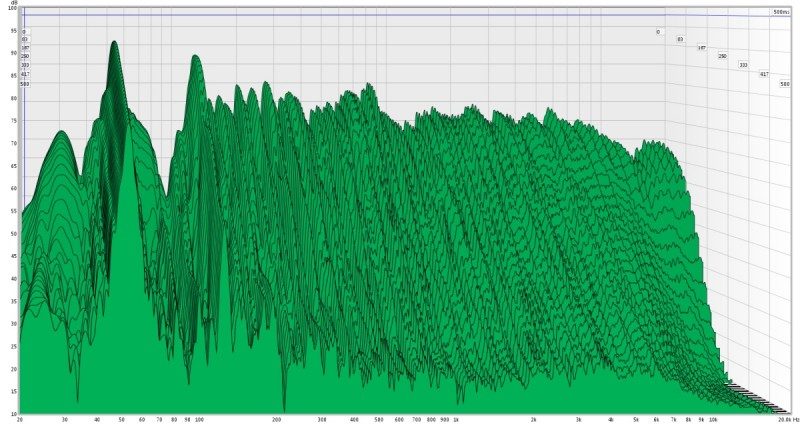The width and height of the screenshot is (800, 424).
Task: Click the 3k frequency axis label
Action: [x=579, y=419]
